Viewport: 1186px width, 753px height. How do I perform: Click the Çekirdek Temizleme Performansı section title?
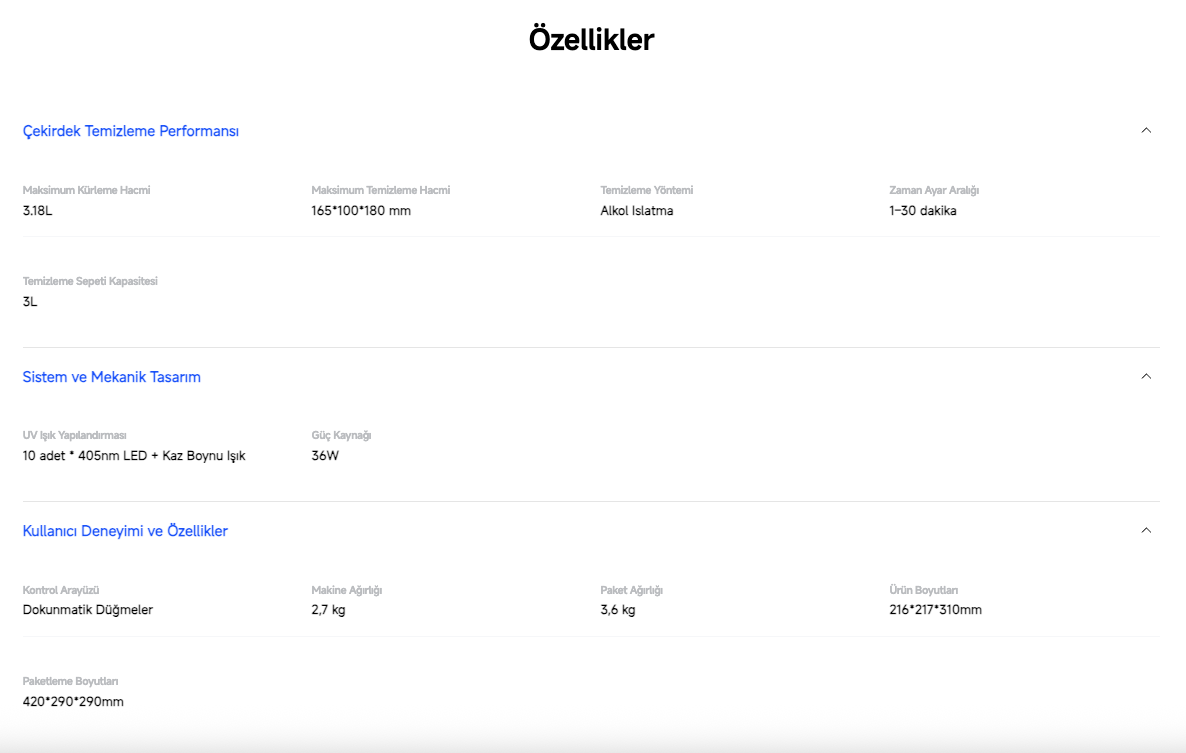tap(131, 131)
